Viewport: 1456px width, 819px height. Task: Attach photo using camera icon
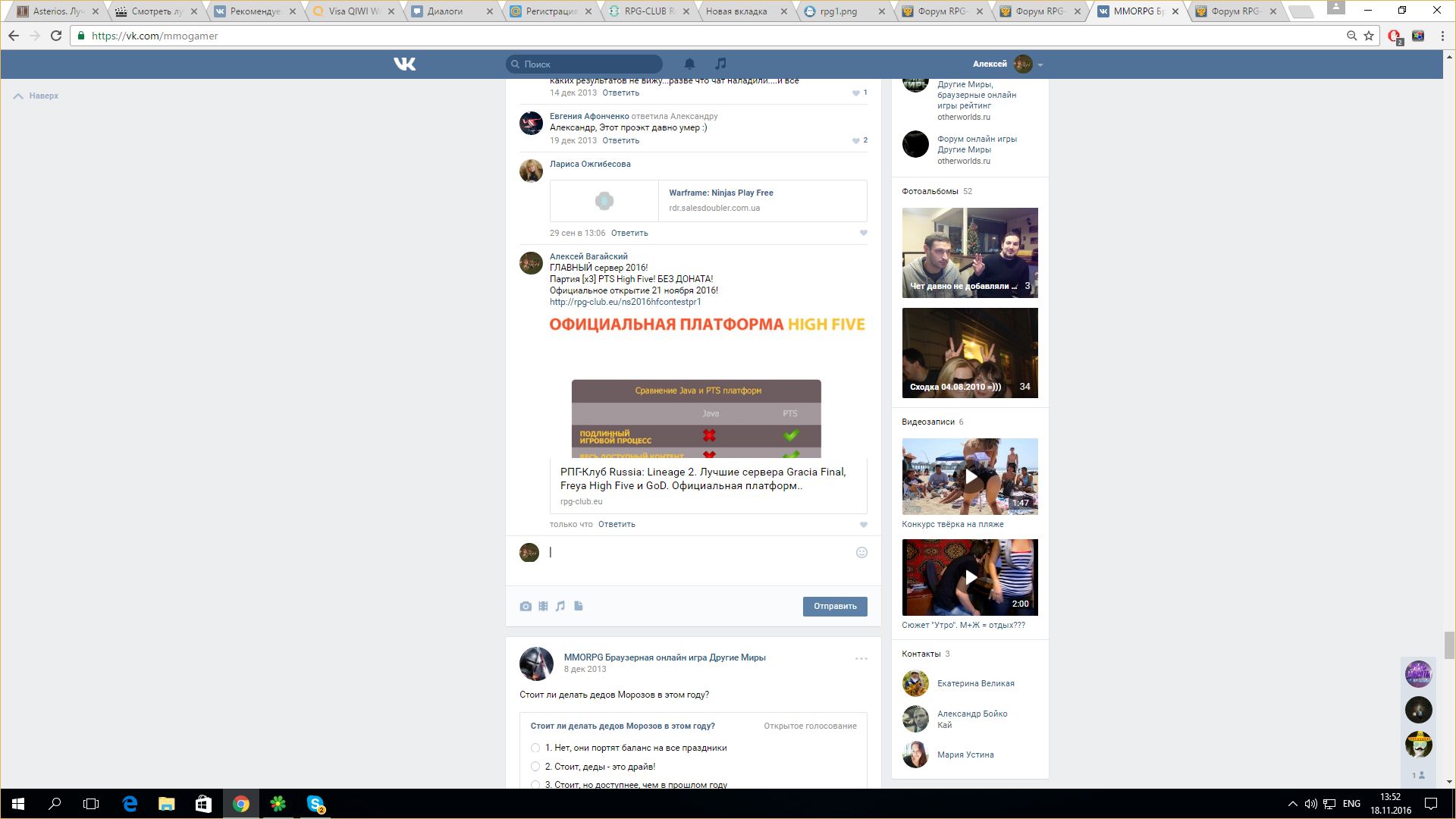point(526,606)
